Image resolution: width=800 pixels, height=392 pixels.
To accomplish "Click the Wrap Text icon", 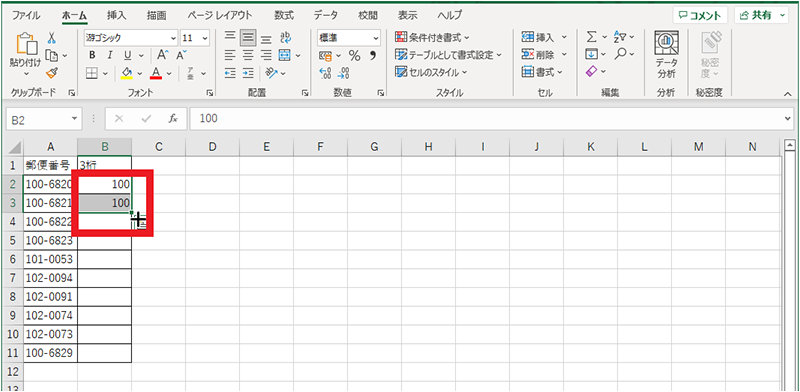I will point(286,38).
